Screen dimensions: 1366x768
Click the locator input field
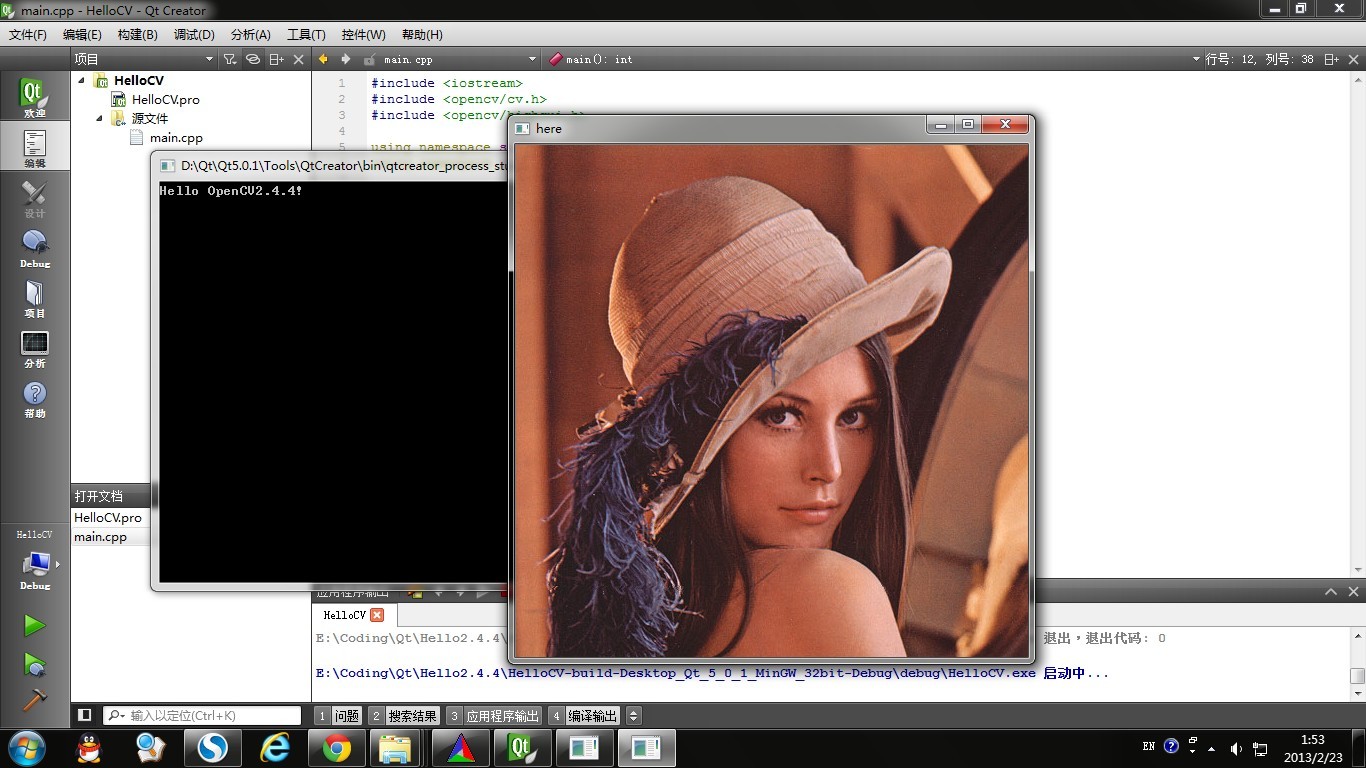coord(202,716)
